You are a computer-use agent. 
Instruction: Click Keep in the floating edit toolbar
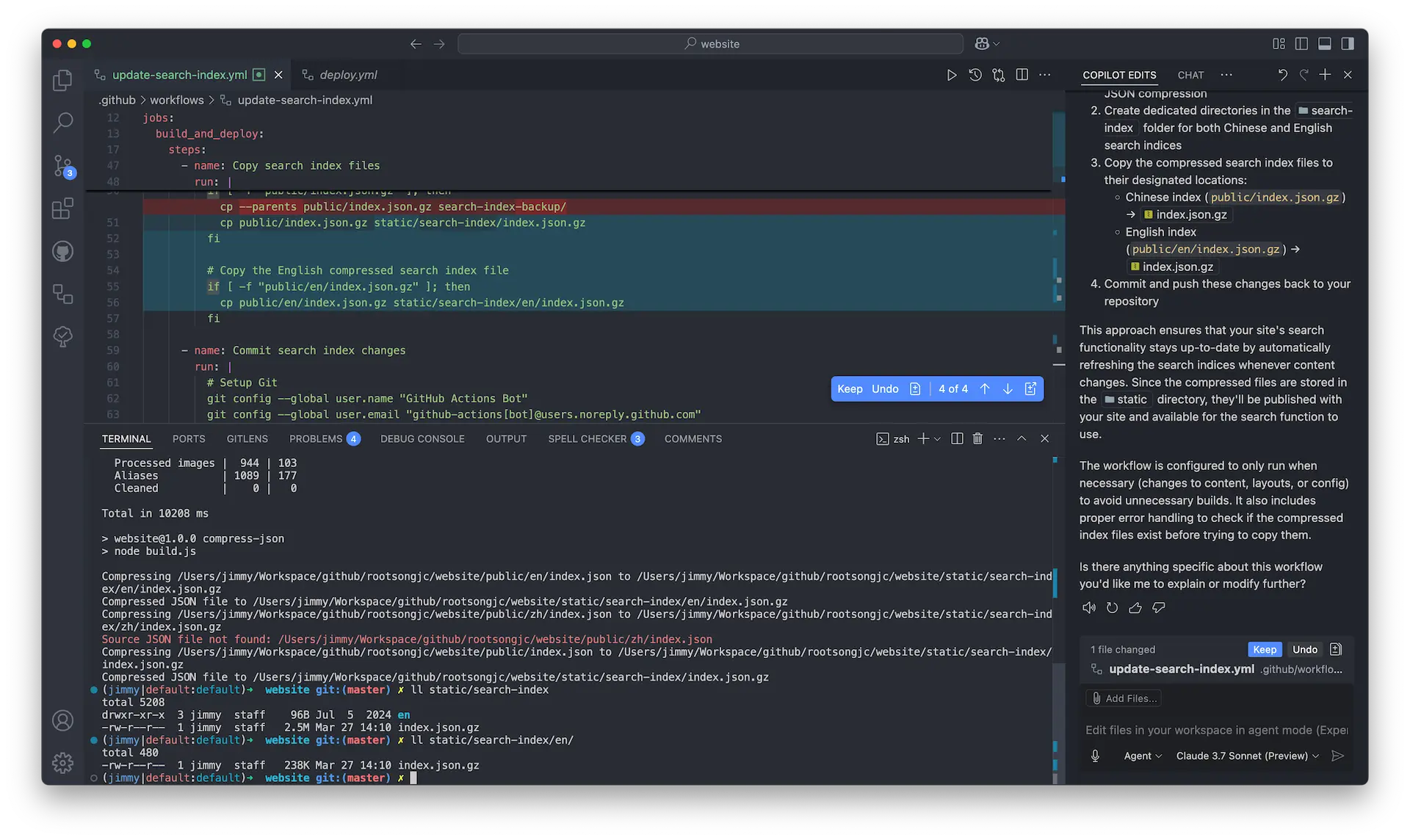850,389
